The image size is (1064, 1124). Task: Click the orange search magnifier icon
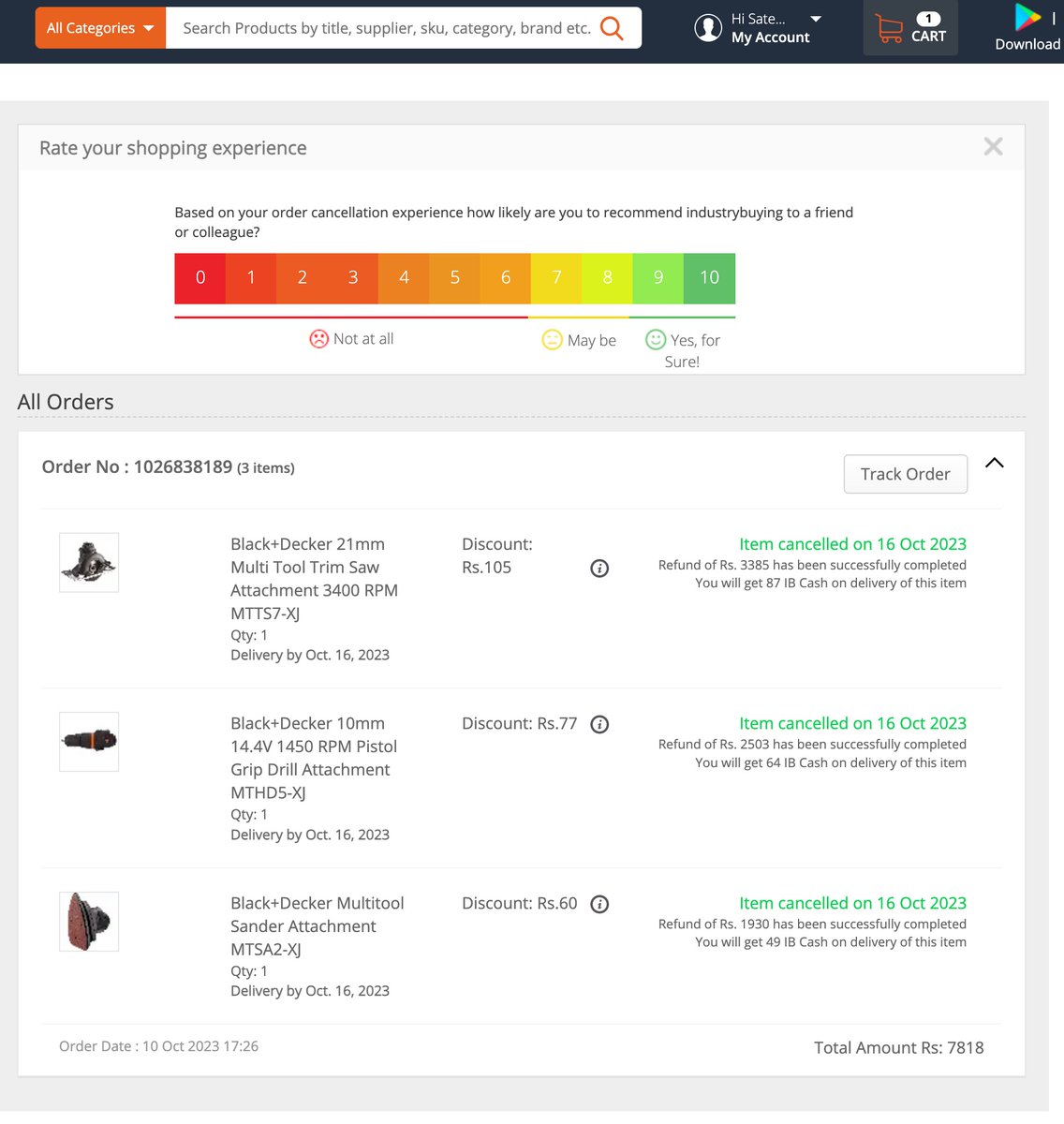click(612, 28)
